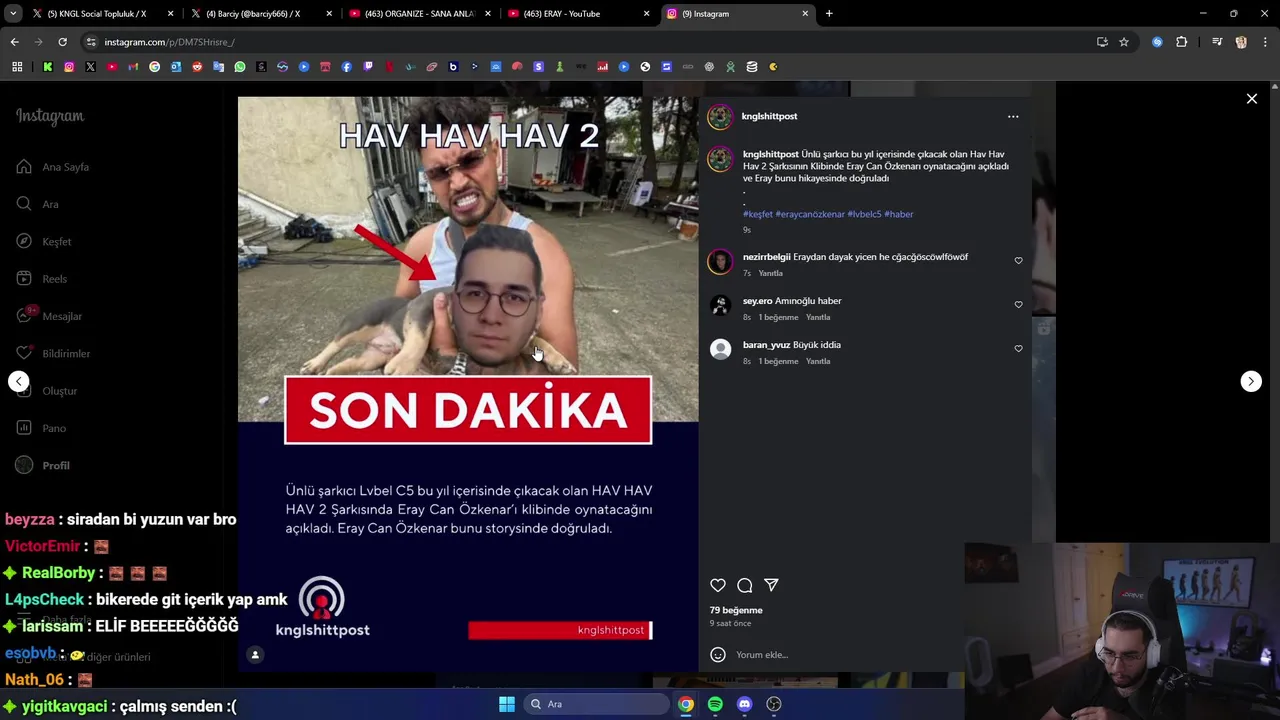This screenshot has height=720, width=1280.
Task: Open a new browser tab
Action: click(x=829, y=14)
